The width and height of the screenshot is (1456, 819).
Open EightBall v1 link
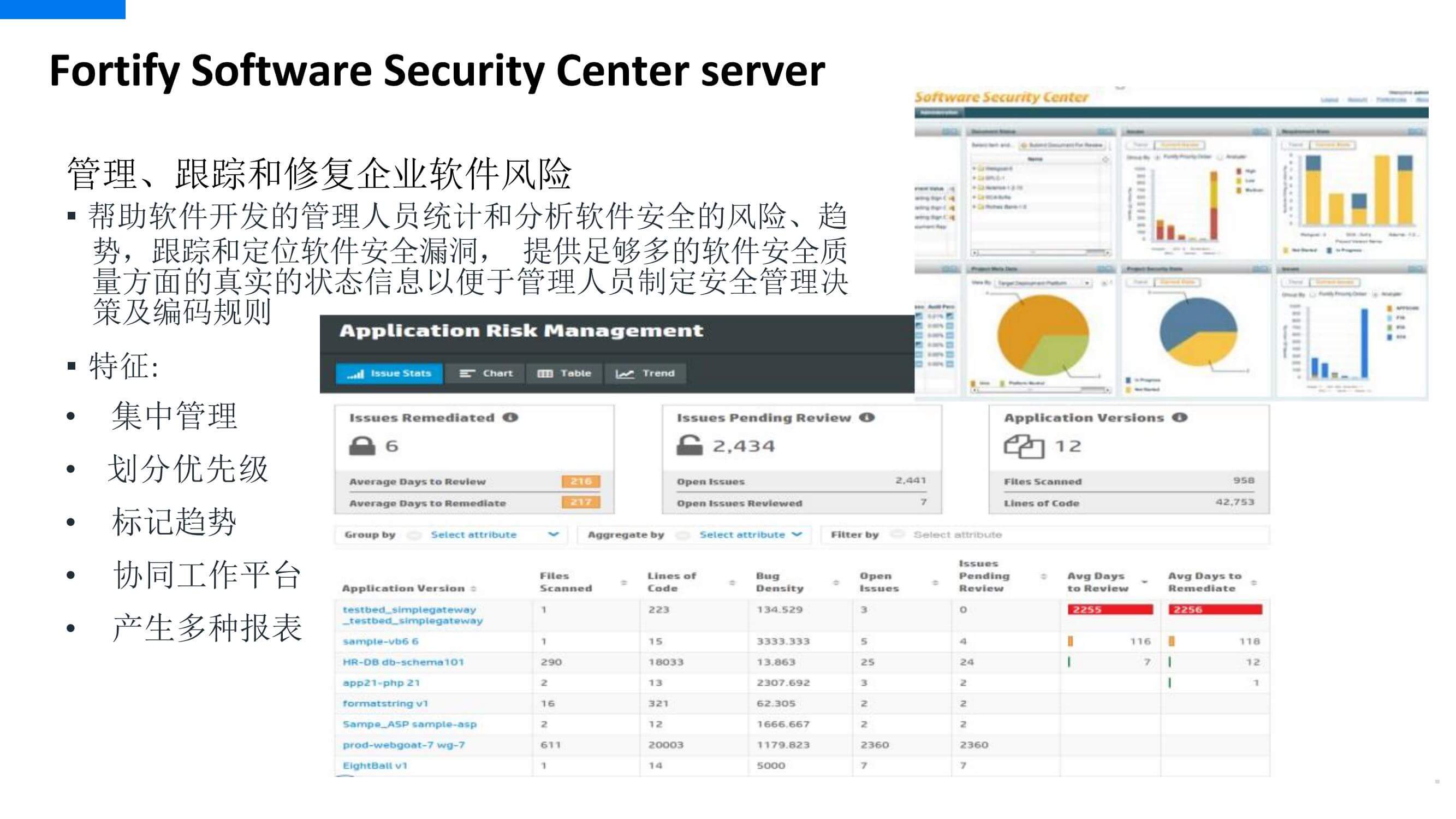point(375,765)
